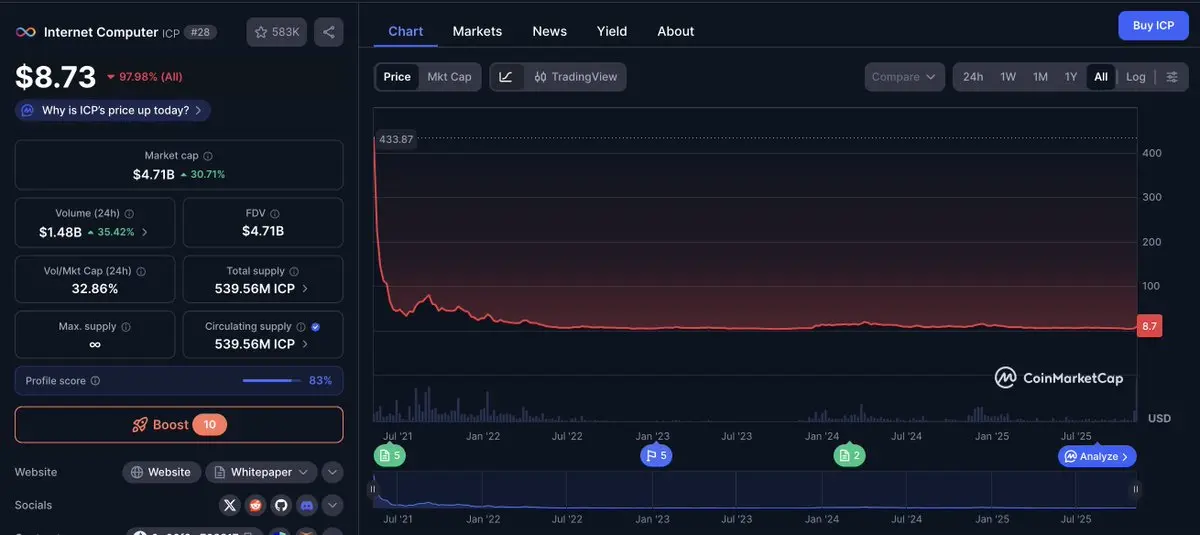Image resolution: width=1200 pixels, height=535 pixels.
Task: Click Profile score info icon
Action: 95,381
